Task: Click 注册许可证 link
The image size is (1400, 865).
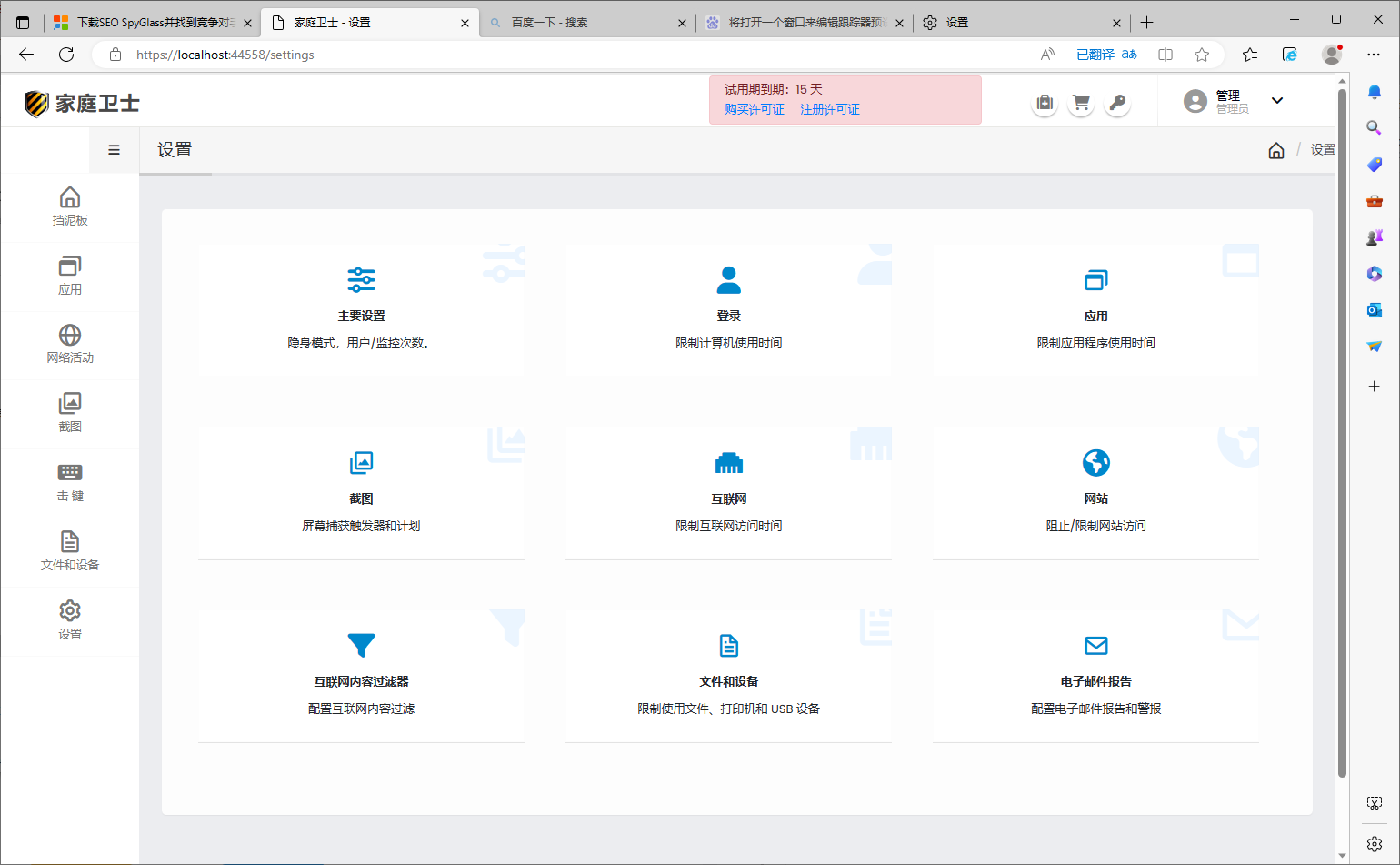Action: (x=830, y=109)
